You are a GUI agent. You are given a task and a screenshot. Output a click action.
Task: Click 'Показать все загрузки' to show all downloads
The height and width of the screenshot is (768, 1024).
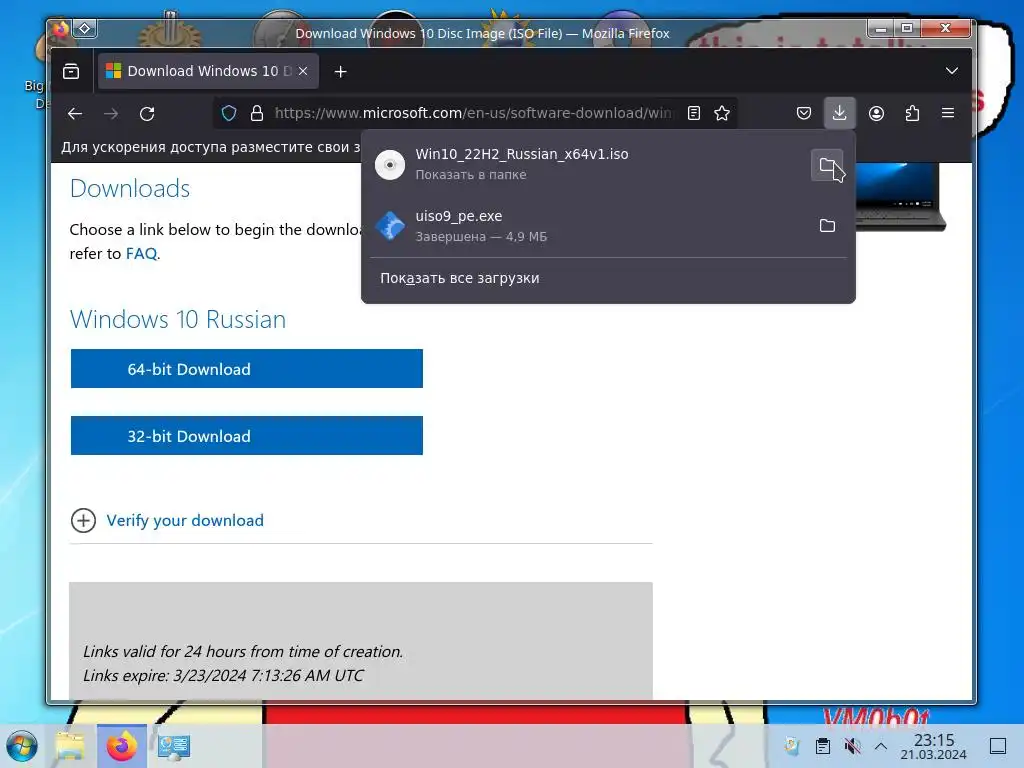click(x=460, y=278)
